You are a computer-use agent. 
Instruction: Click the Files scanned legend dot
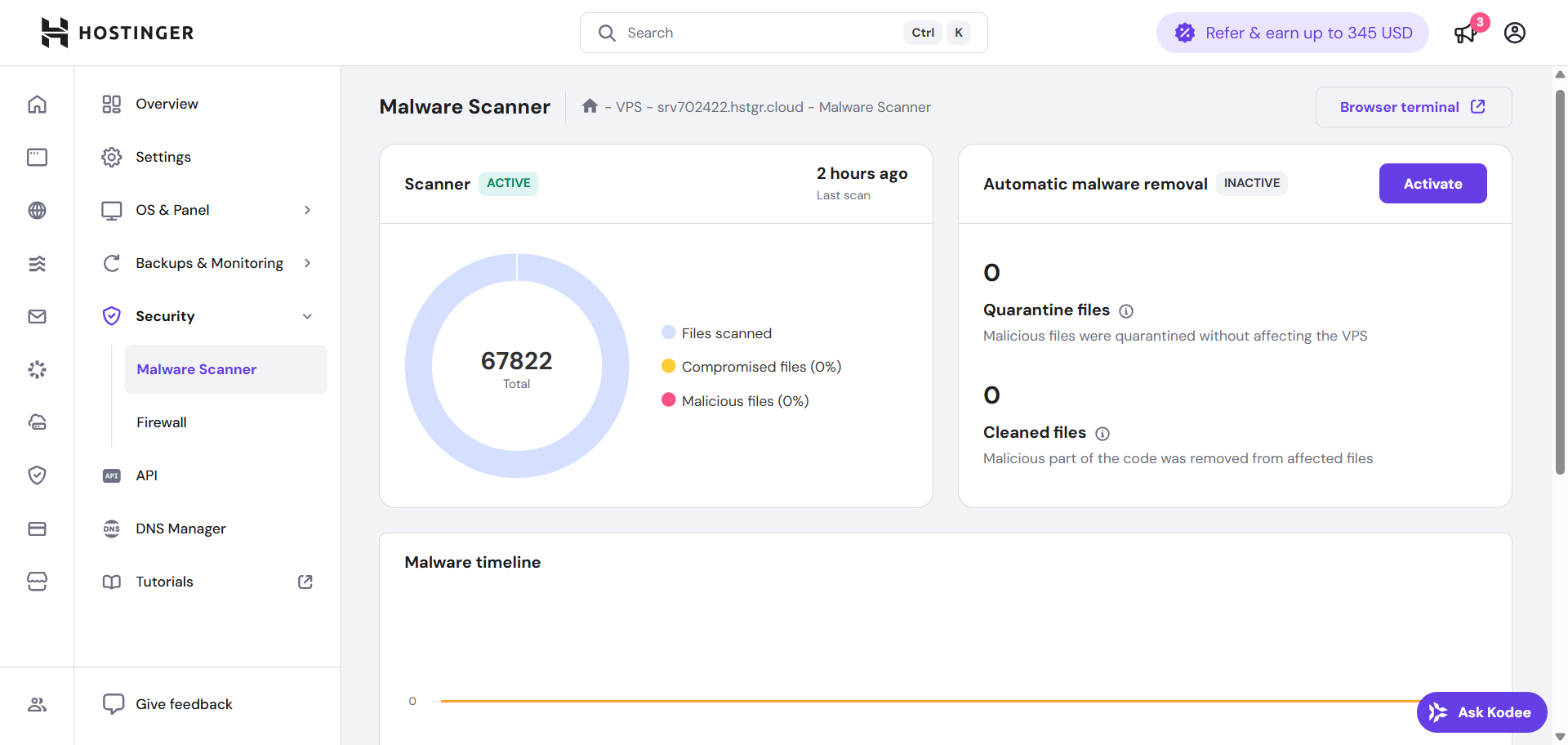(x=668, y=332)
